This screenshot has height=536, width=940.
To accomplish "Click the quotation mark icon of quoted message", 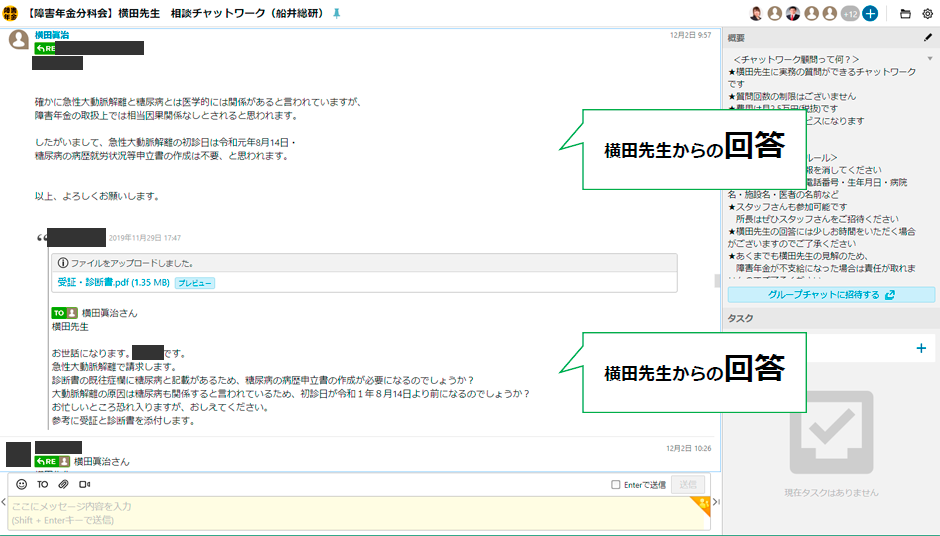I will click(41, 238).
